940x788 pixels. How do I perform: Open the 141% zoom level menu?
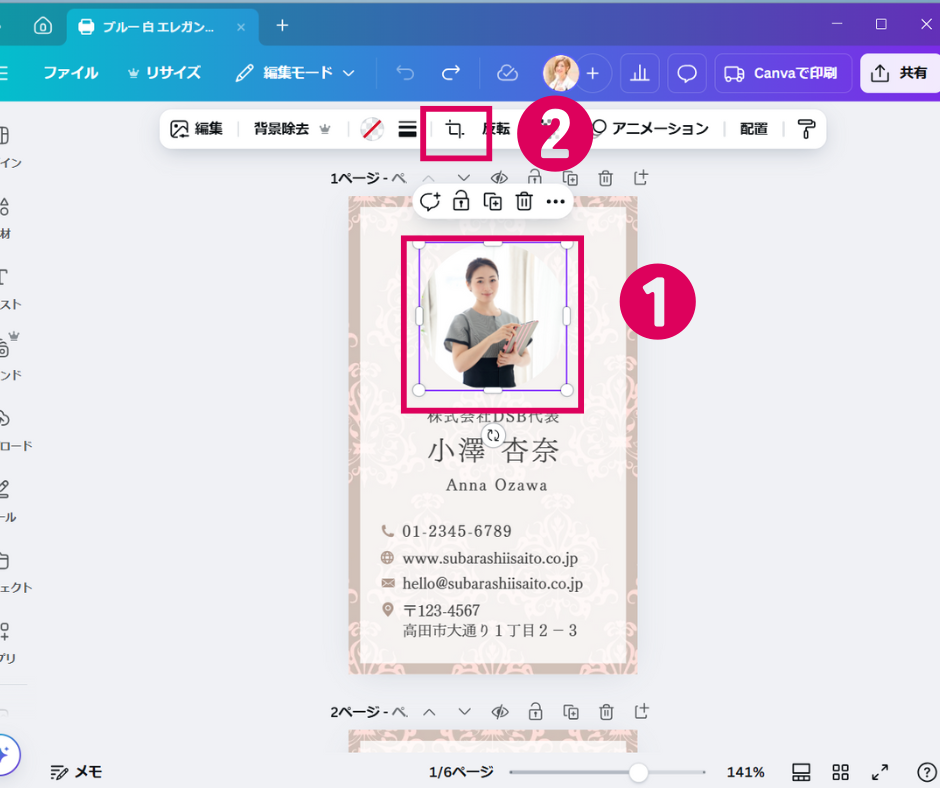(x=745, y=772)
